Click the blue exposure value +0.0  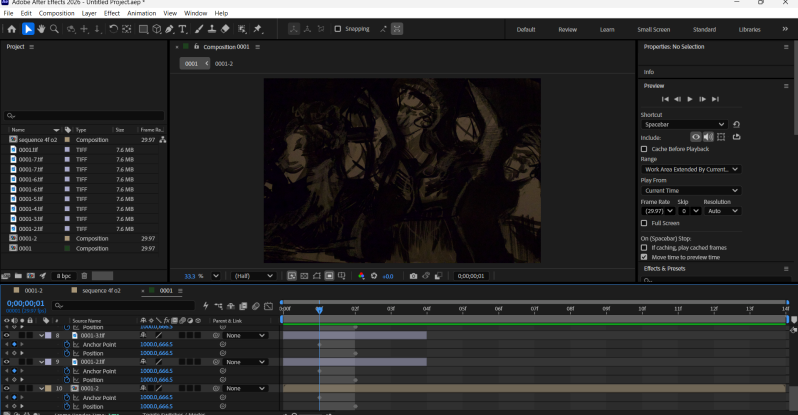coord(388,276)
